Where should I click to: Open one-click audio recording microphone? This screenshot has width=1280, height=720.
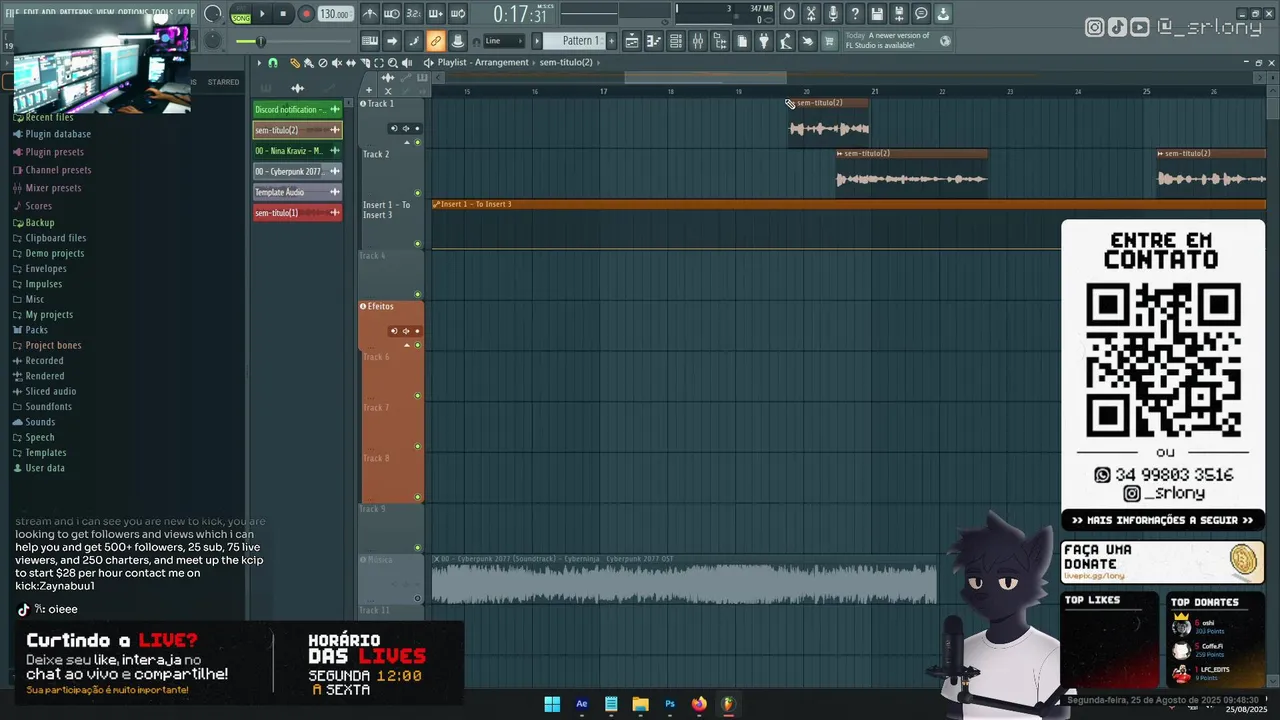[x=833, y=14]
